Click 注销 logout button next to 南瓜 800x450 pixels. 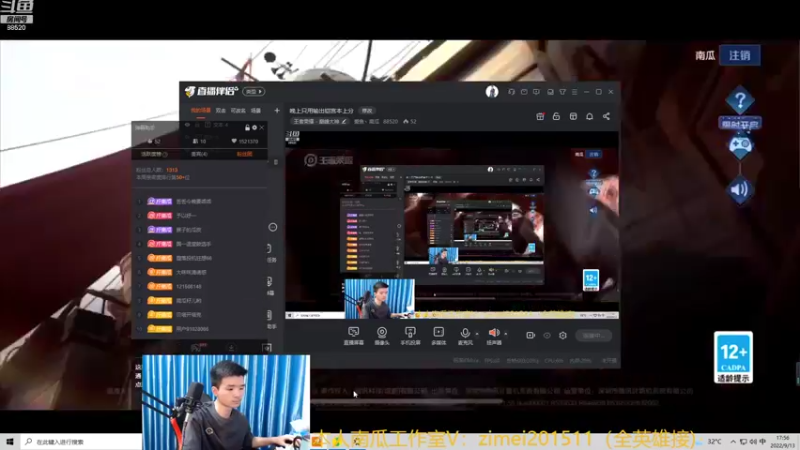click(739, 55)
